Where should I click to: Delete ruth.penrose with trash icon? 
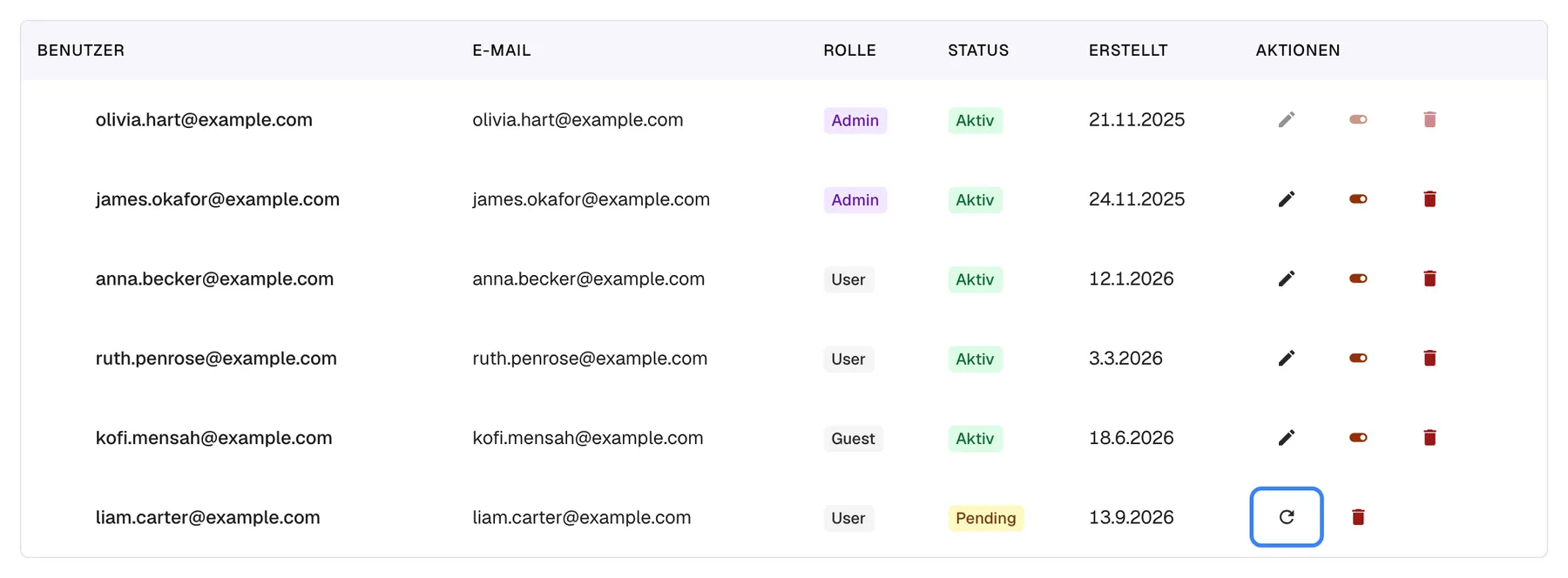(x=1429, y=359)
